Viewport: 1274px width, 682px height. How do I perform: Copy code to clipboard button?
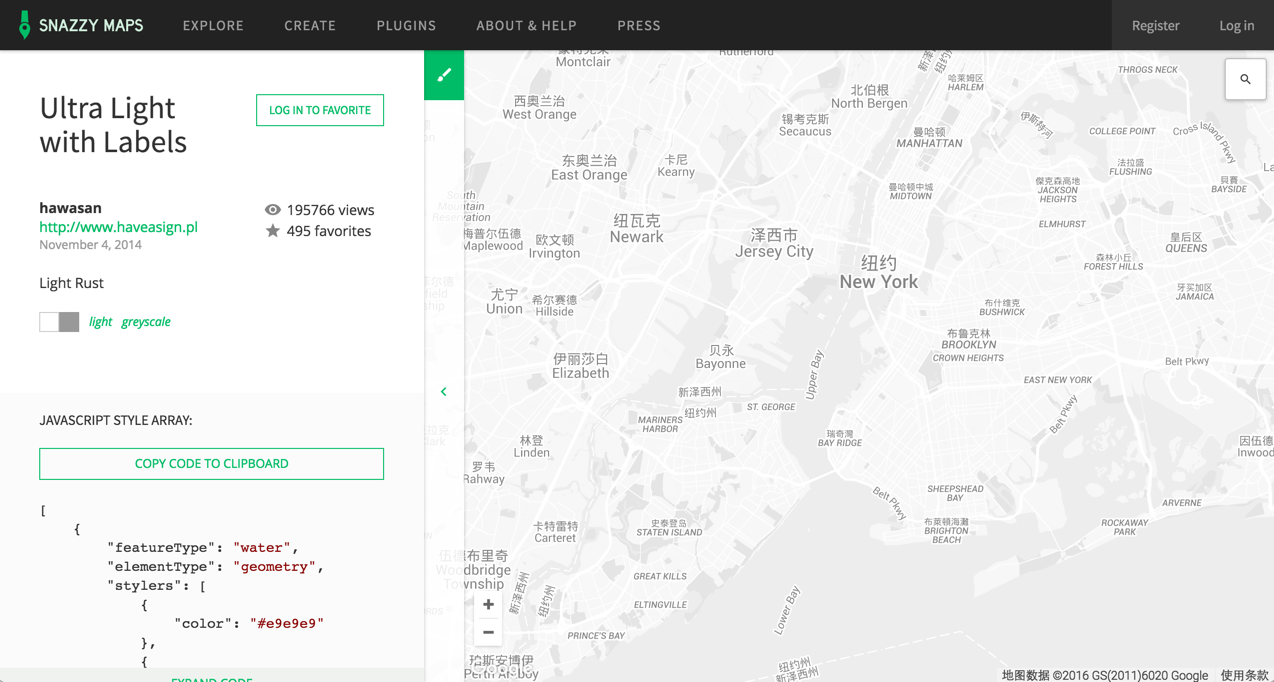211,464
